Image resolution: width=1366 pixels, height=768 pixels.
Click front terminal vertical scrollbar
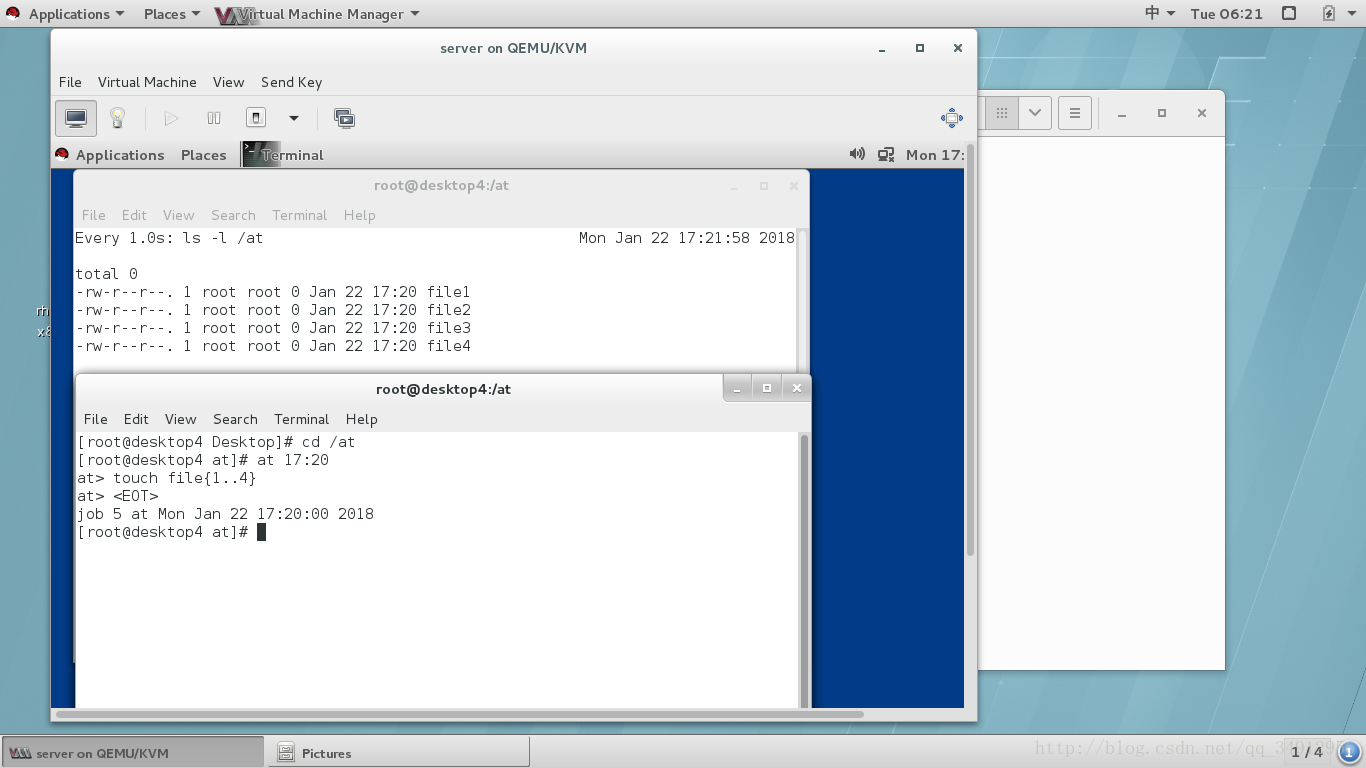(804, 570)
